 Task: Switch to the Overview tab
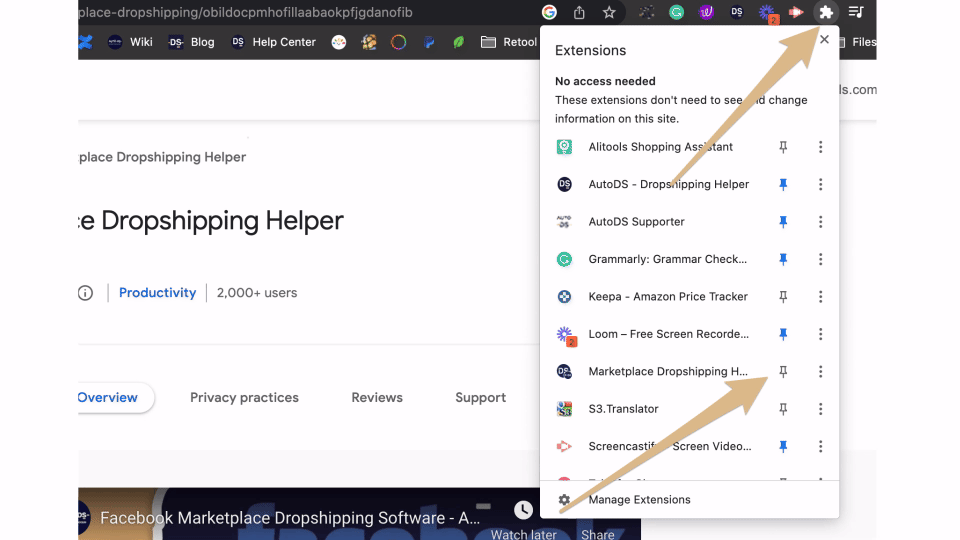tap(108, 397)
